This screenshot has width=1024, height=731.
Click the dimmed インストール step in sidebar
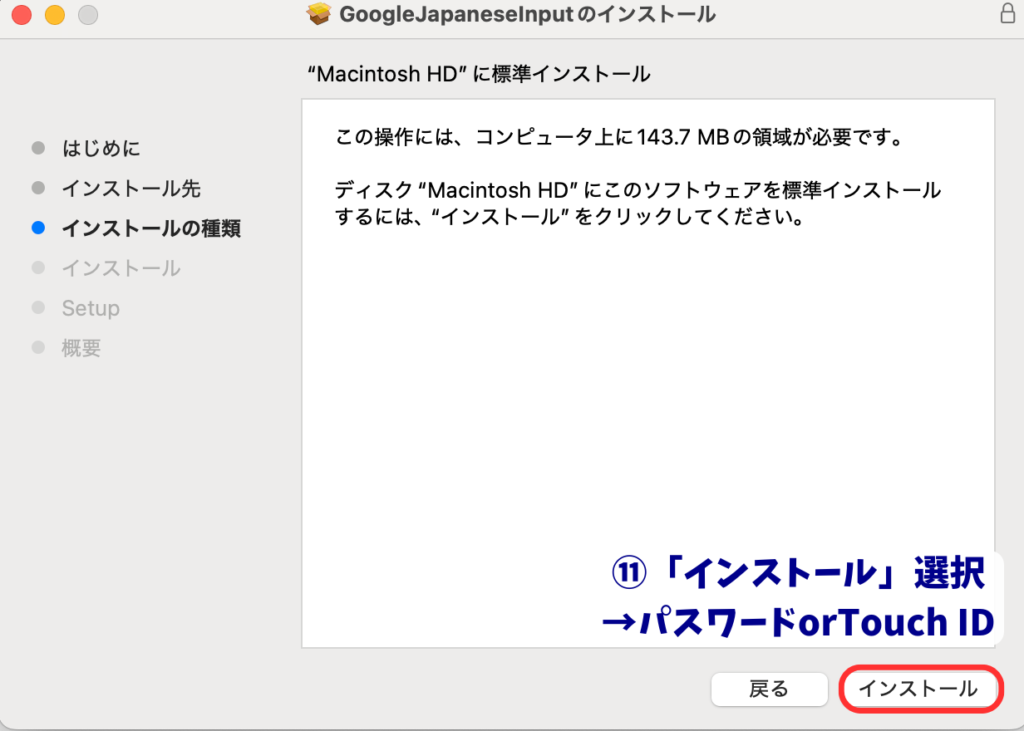121,268
